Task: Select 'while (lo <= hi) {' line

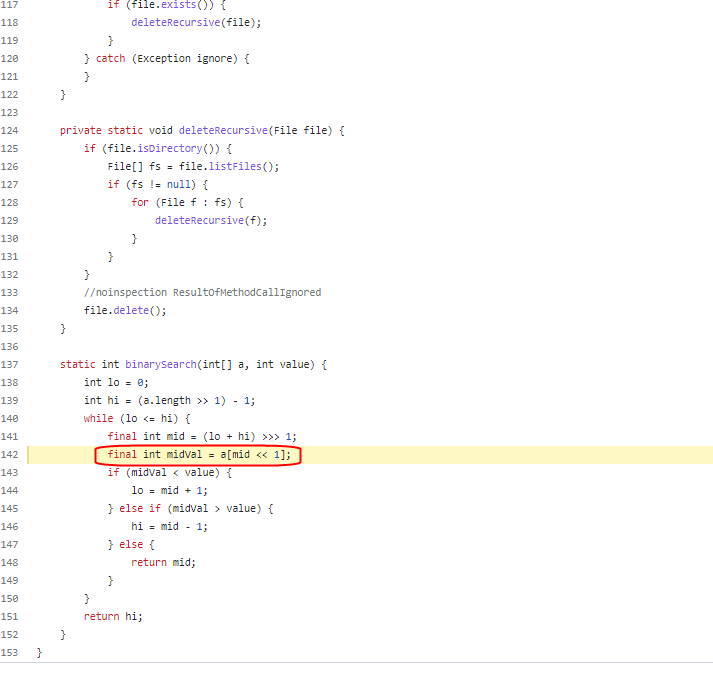Action: (x=137, y=419)
